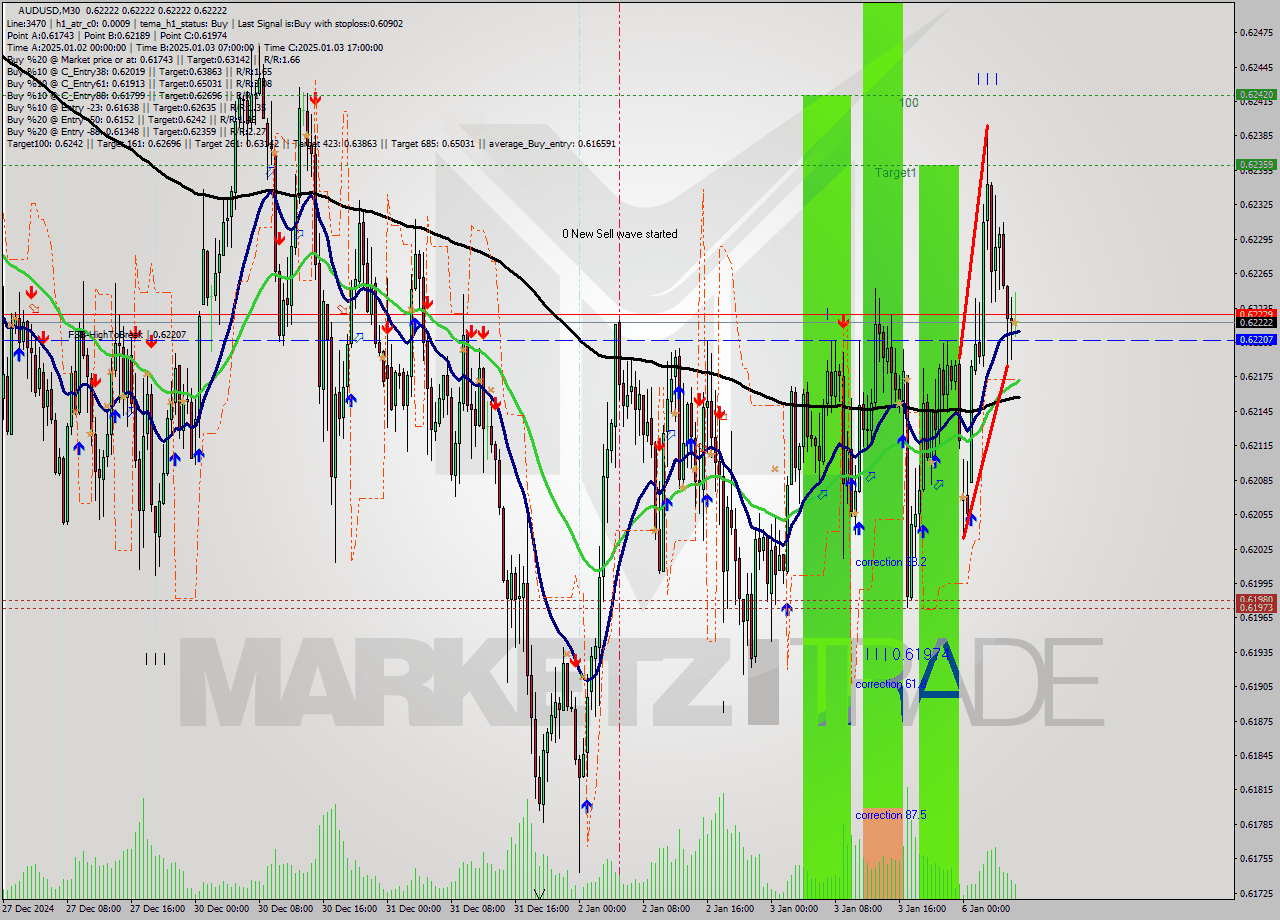The height and width of the screenshot is (920, 1280).
Task: Click the '2 Jan 00:00' time axis label
Action: coord(601,909)
